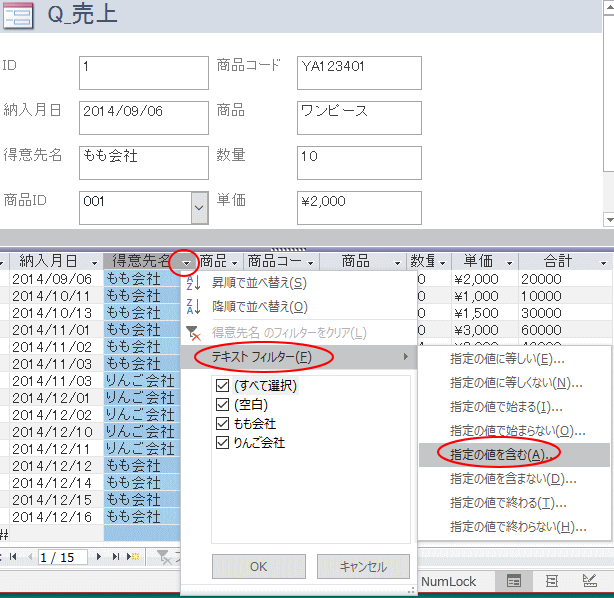This screenshot has height=598, width=614.
Task: Click the 納入月日 field showing 2014/09/06
Action: point(144,118)
